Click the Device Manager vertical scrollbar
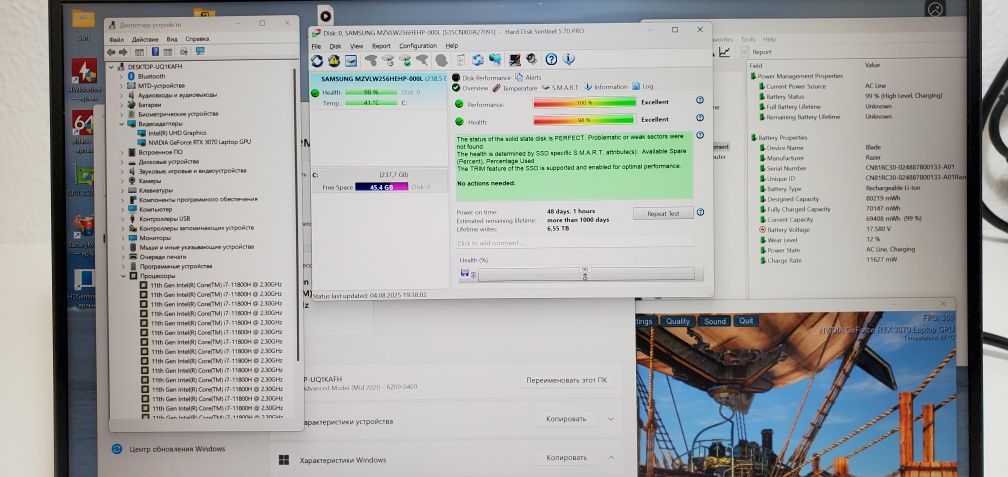Screen dimensions: 1008x477 click(x=296, y=215)
